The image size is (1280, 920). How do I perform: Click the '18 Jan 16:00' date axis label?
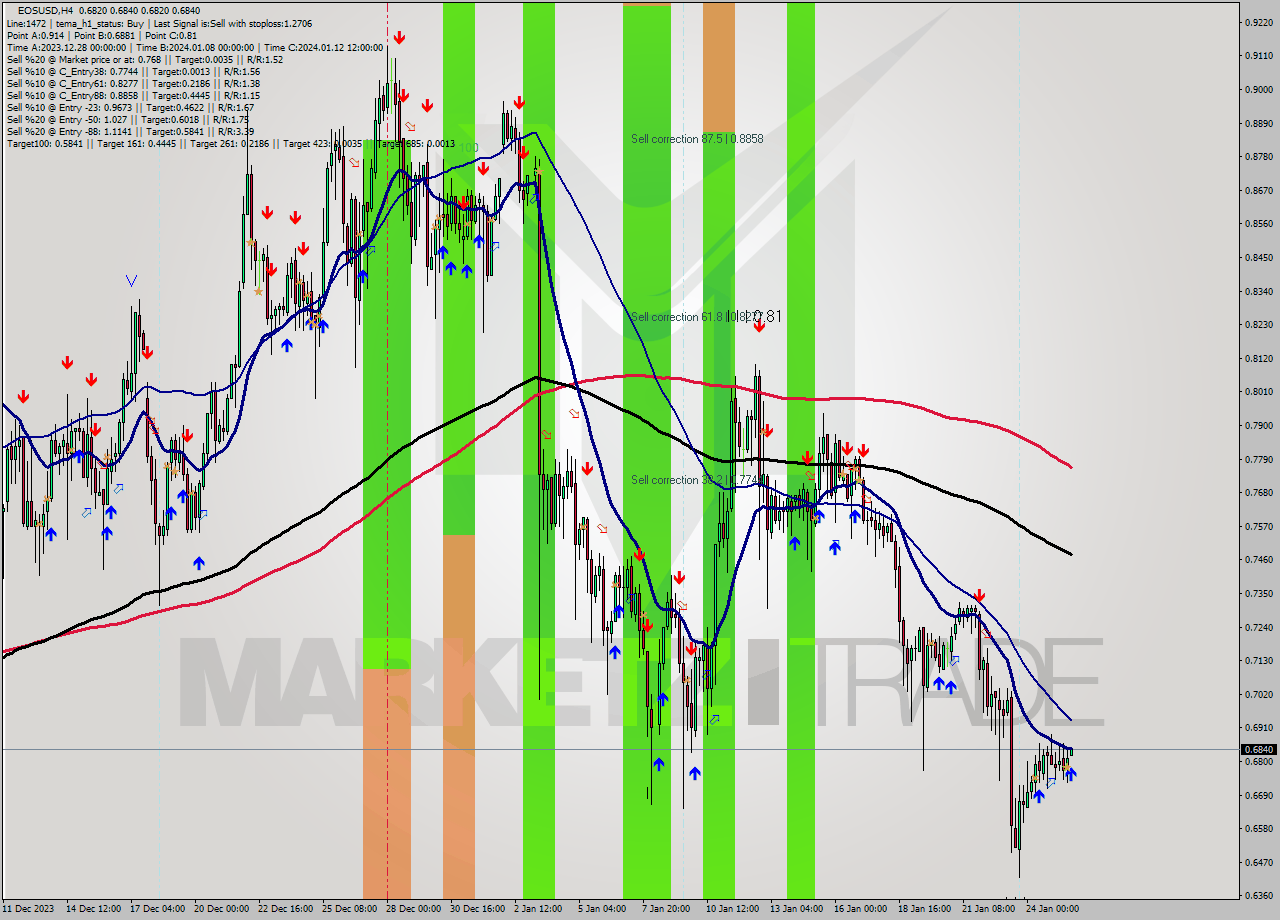tap(924, 909)
